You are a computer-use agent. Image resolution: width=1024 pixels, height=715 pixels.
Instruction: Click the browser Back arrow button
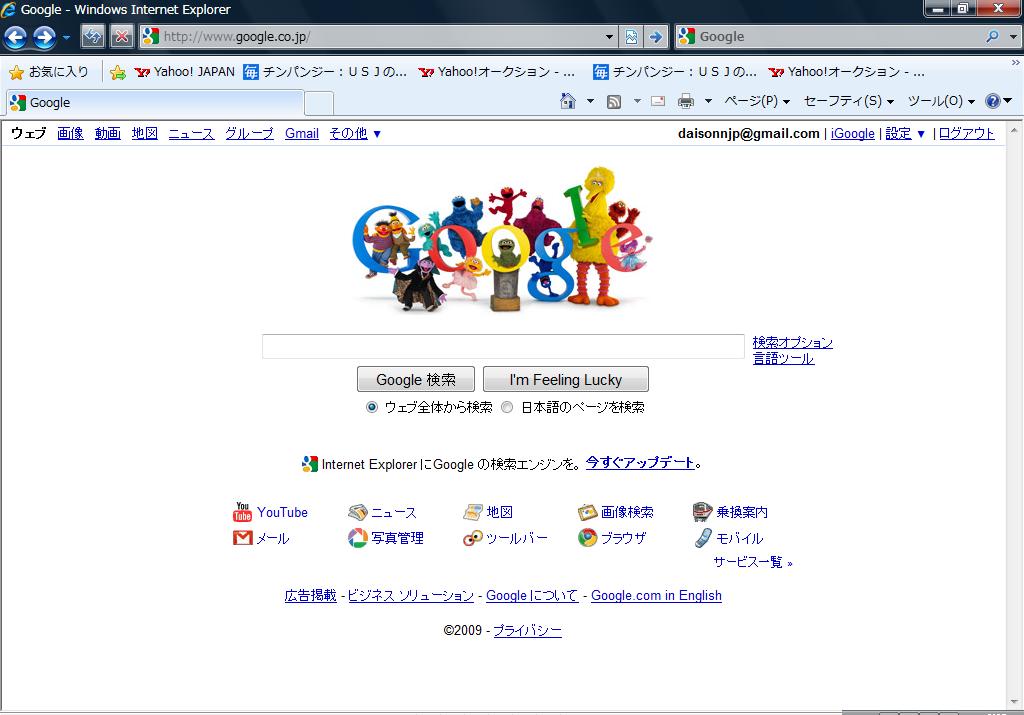click(x=15, y=37)
